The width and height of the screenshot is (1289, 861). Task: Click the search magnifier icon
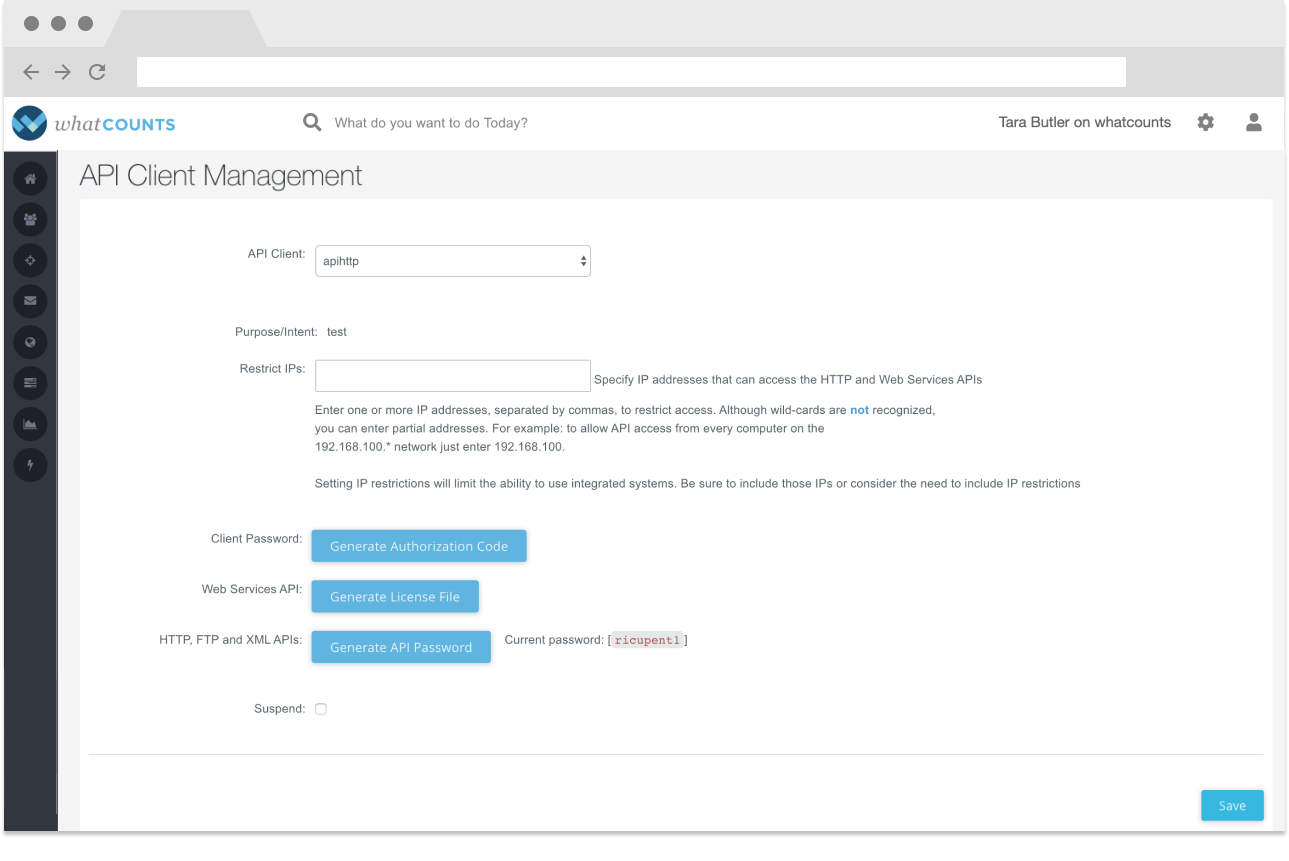tap(312, 123)
